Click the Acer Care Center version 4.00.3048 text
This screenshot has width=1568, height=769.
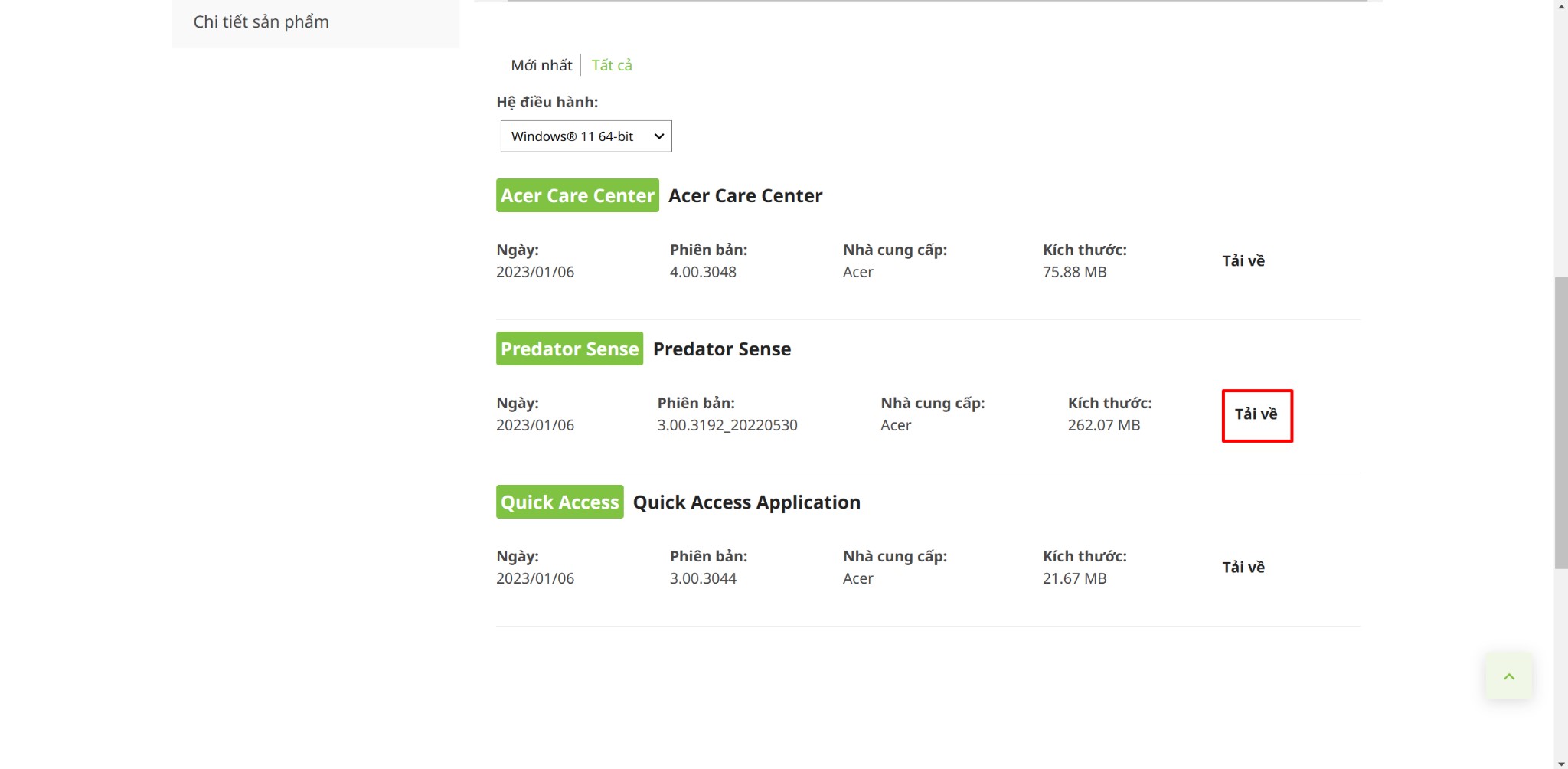tap(703, 273)
